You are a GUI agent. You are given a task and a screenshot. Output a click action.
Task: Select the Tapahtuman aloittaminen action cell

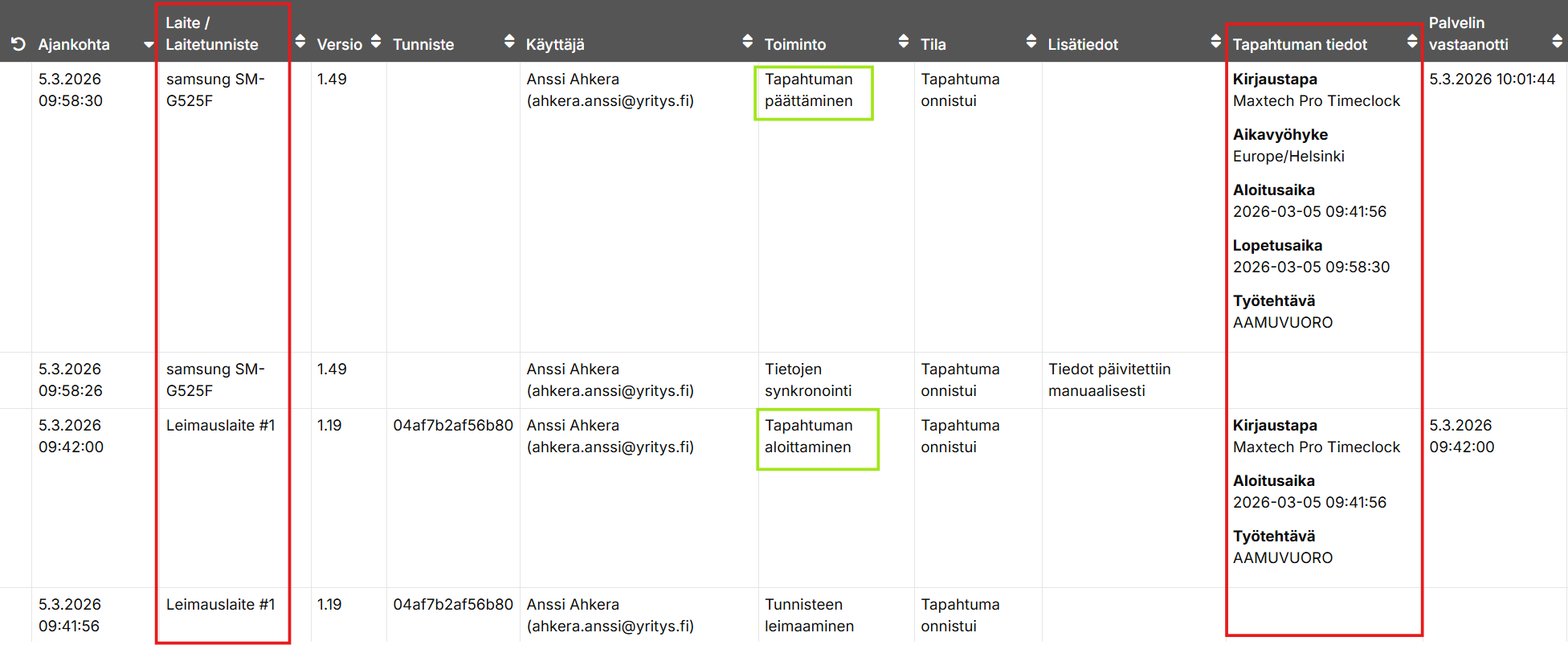[x=809, y=436]
